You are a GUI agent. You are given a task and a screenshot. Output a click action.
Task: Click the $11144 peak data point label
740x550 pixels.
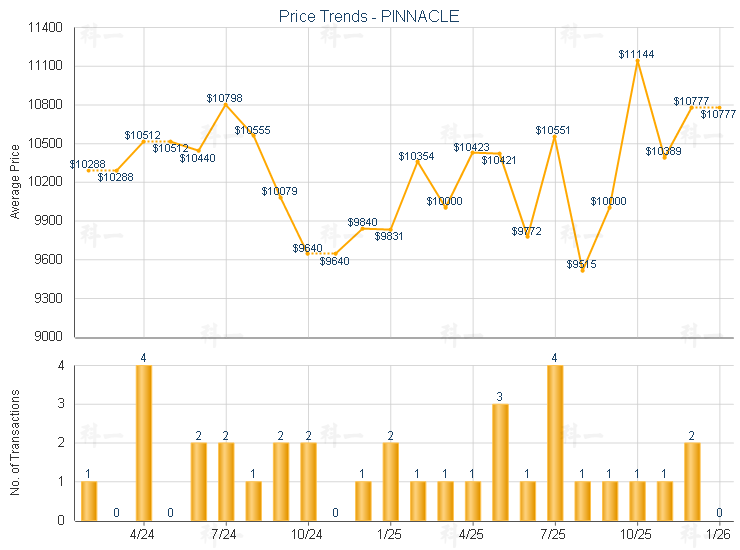click(636, 54)
